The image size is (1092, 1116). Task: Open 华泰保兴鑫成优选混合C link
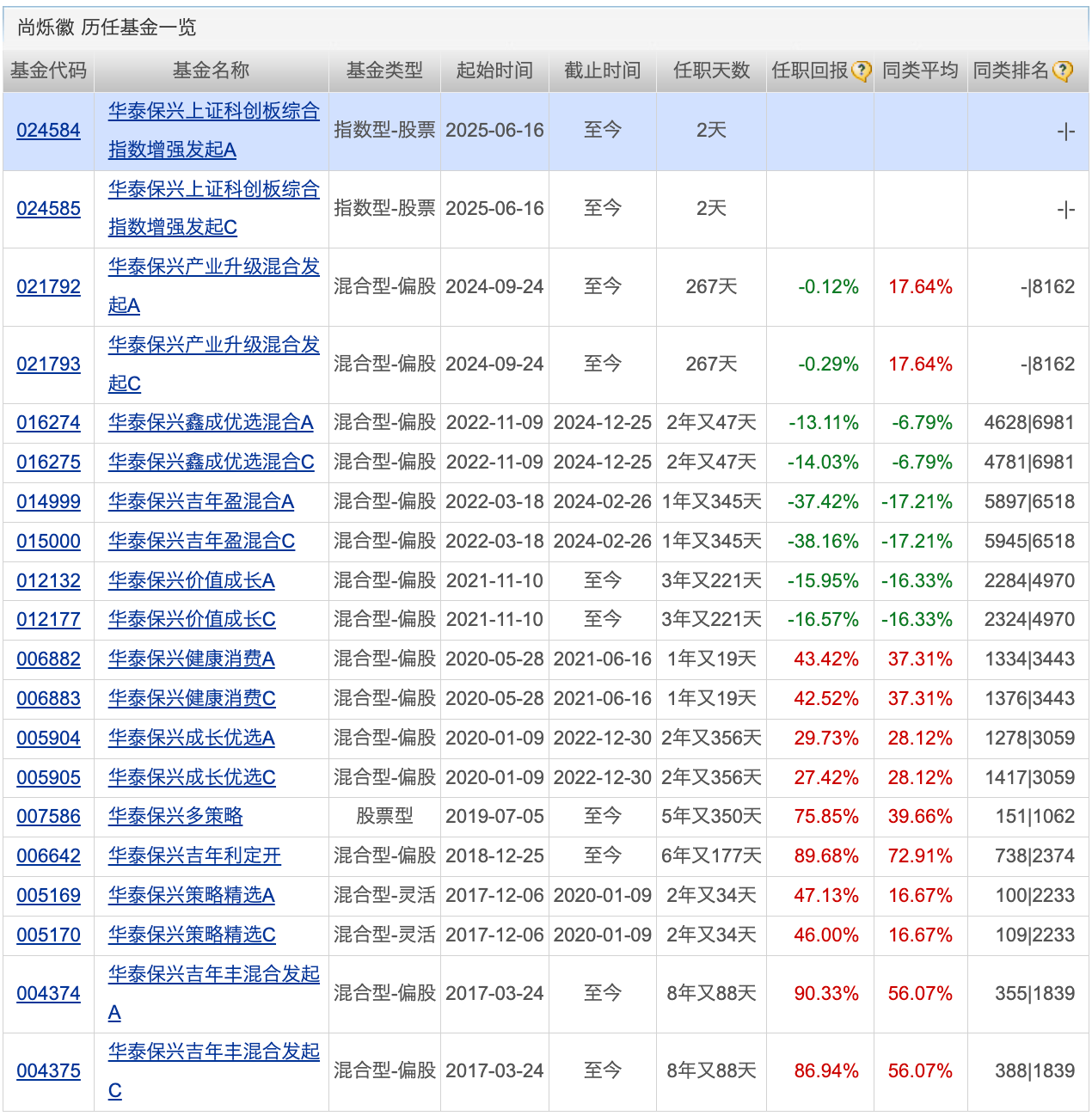click(211, 463)
